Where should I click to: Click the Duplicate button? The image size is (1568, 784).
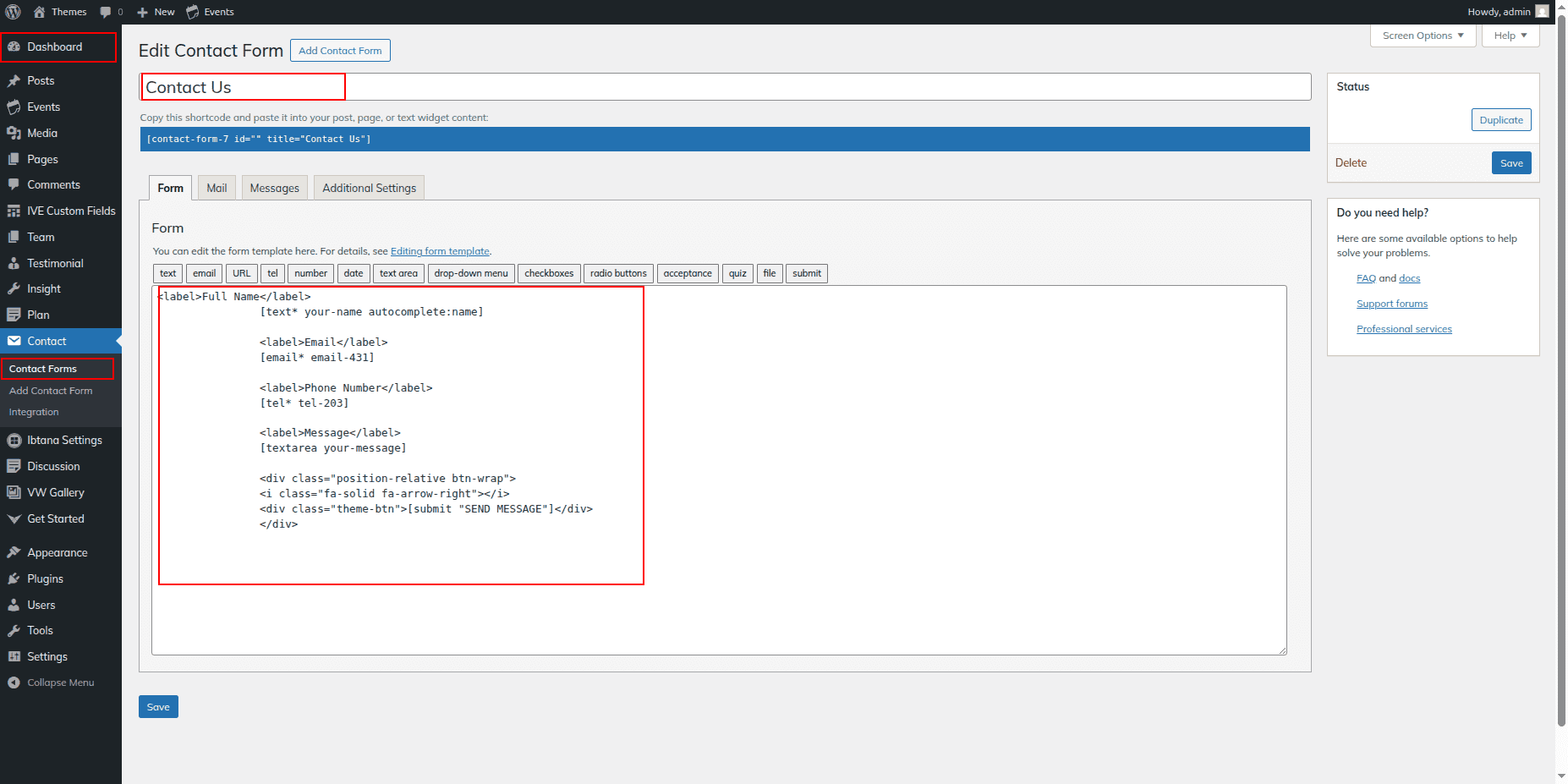[1500, 120]
